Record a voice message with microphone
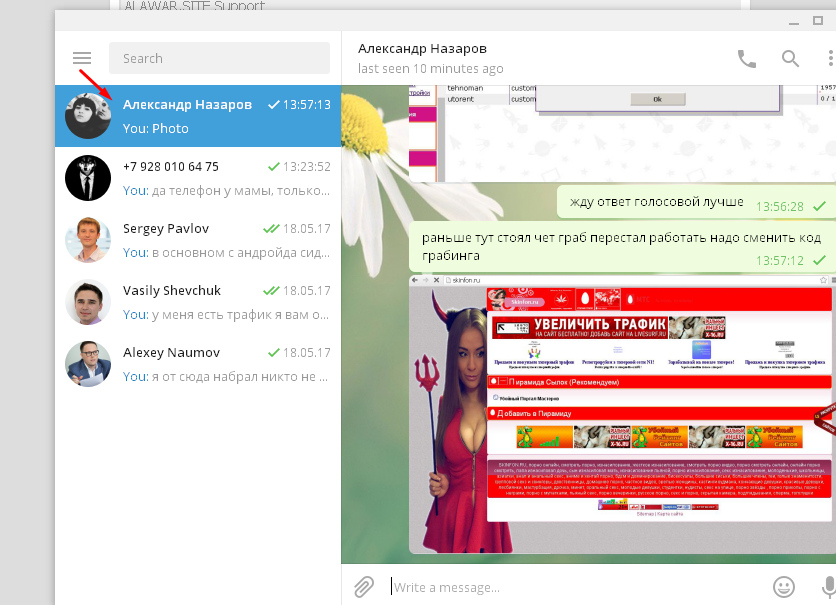The image size is (836, 605). pyautogui.click(x=828, y=586)
